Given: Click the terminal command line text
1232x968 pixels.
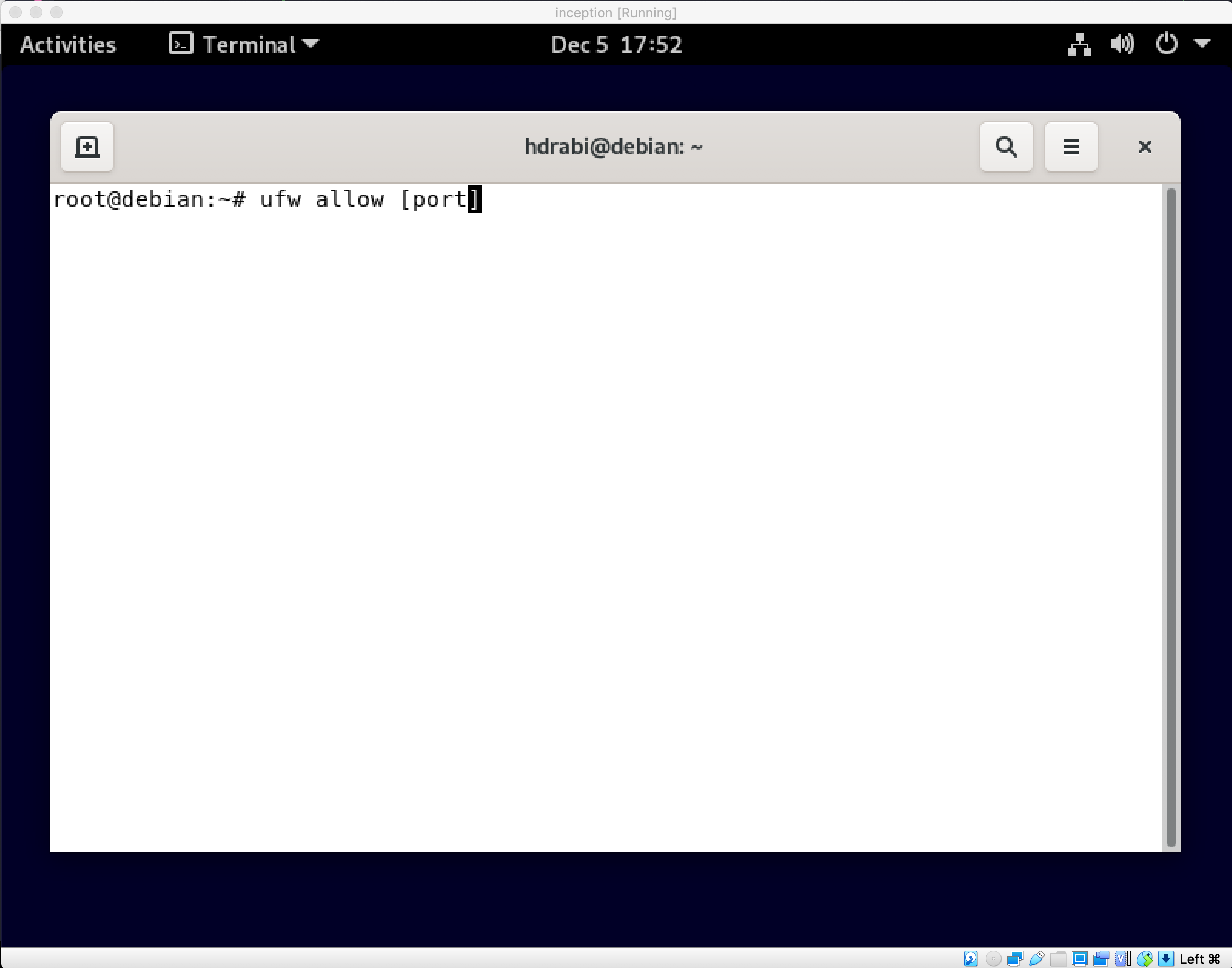Looking at the screenshot, I should pos(266,200).
